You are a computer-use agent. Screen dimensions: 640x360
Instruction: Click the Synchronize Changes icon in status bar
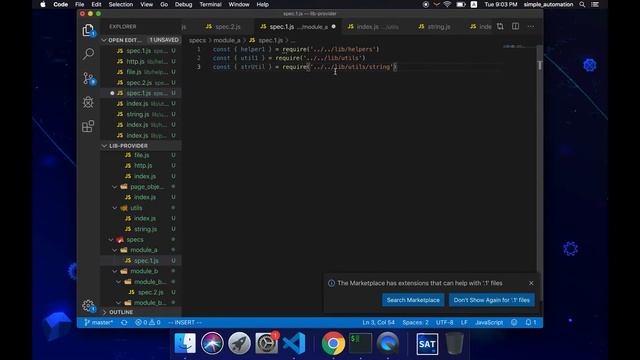tap(124, 322)
